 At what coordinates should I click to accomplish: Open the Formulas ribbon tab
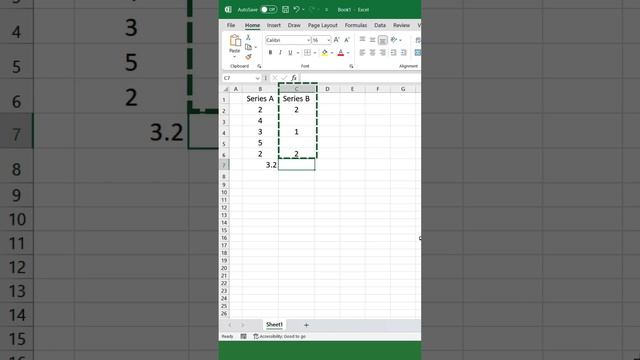[x=356, y=25]
